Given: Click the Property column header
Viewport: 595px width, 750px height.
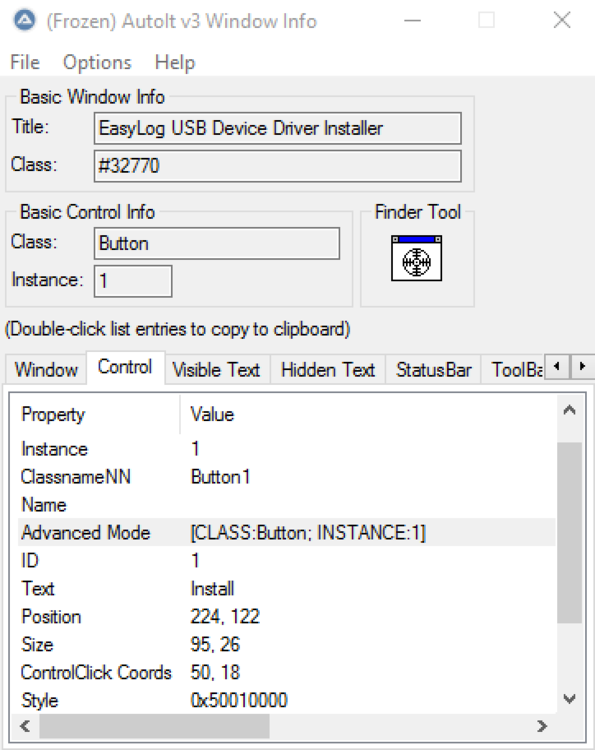Looking at the screenshot, I should (96, 414).
